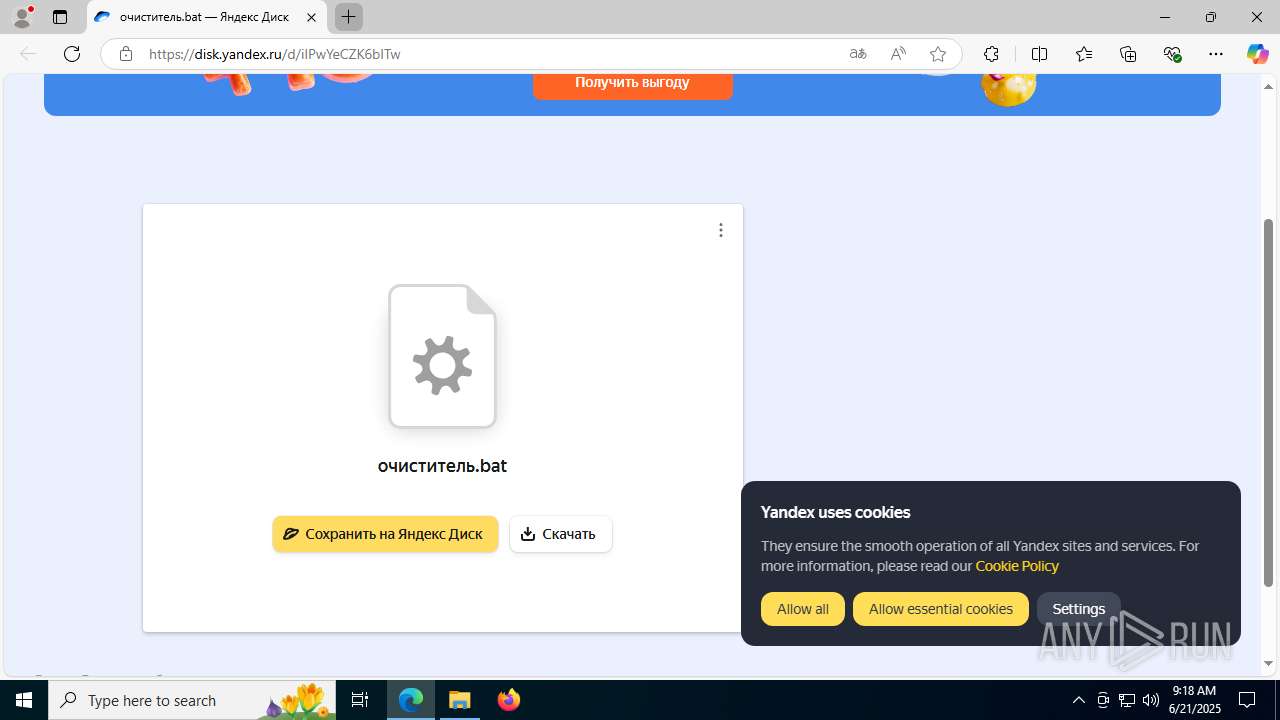Open the Extensions puzzle icon
The width and height of the screenshot is (1280, 720).
point(991,54)
